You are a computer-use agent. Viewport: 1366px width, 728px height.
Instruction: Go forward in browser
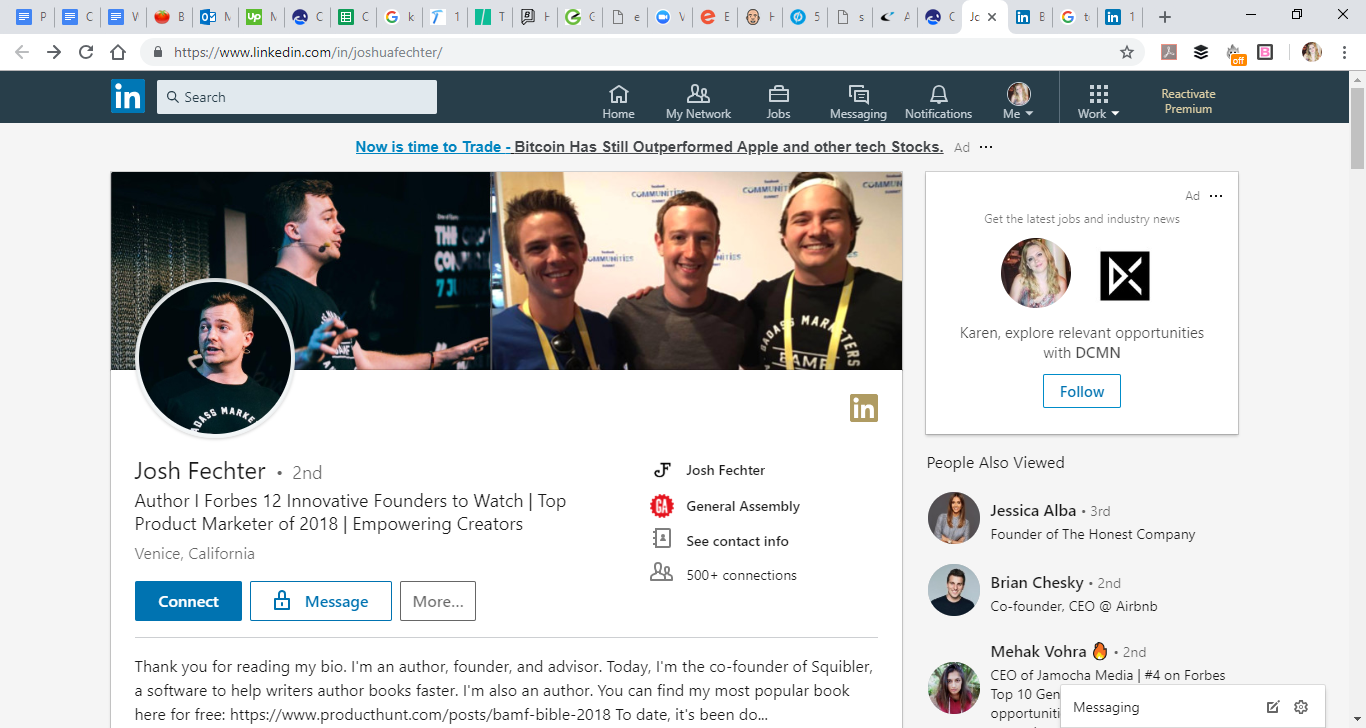click(x=54, y=52)
